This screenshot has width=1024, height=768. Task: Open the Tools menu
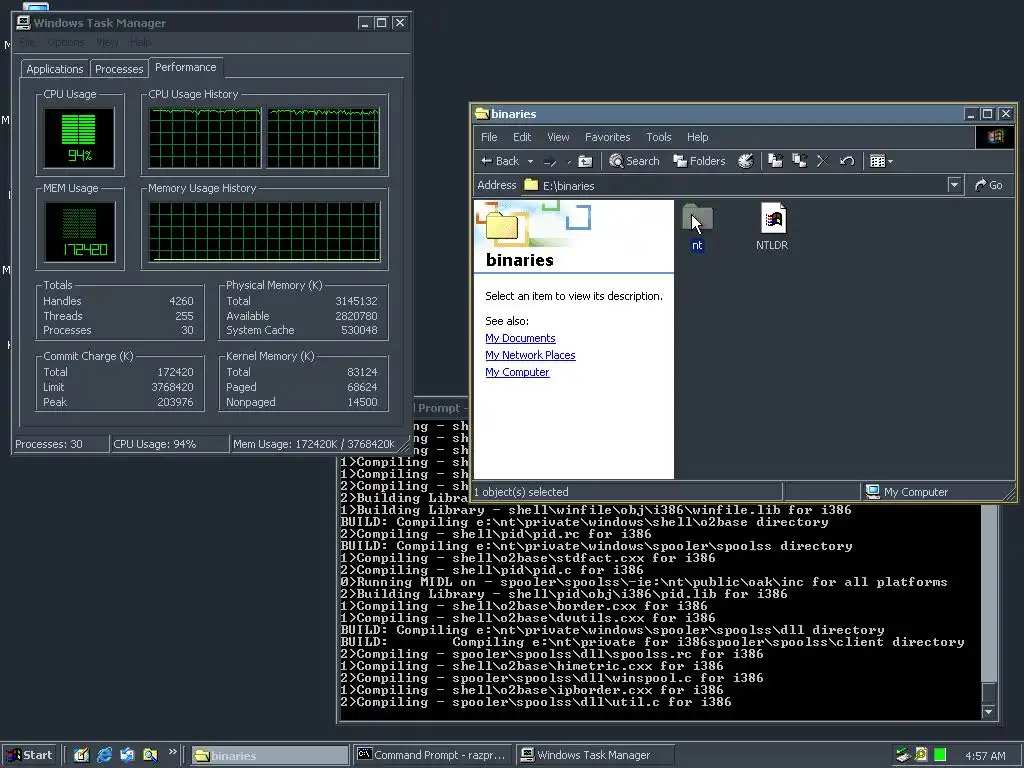coord(658,137)
